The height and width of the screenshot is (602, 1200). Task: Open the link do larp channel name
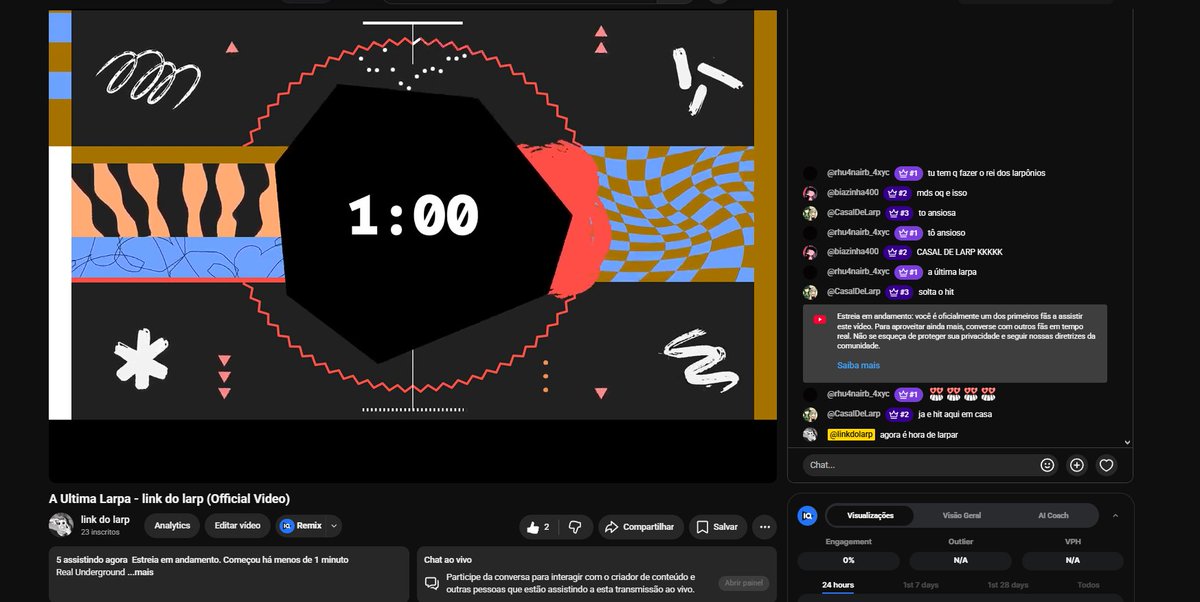(x=105, y=520)
